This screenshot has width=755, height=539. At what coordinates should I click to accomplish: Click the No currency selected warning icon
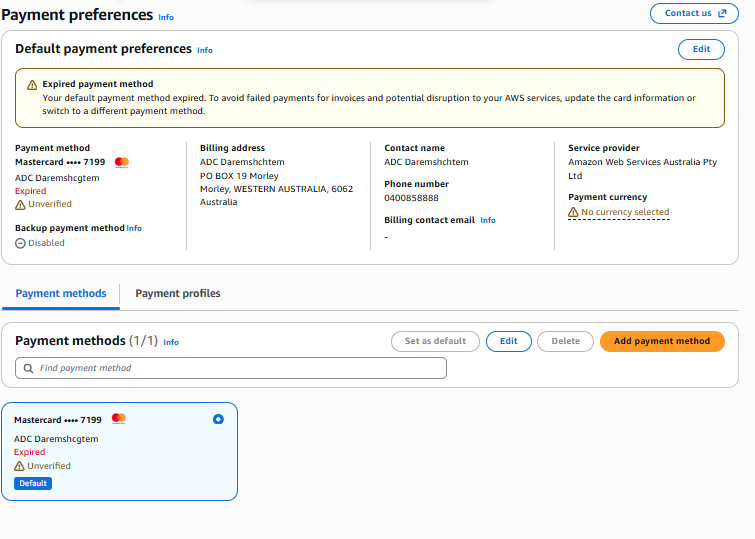(573, 212)
